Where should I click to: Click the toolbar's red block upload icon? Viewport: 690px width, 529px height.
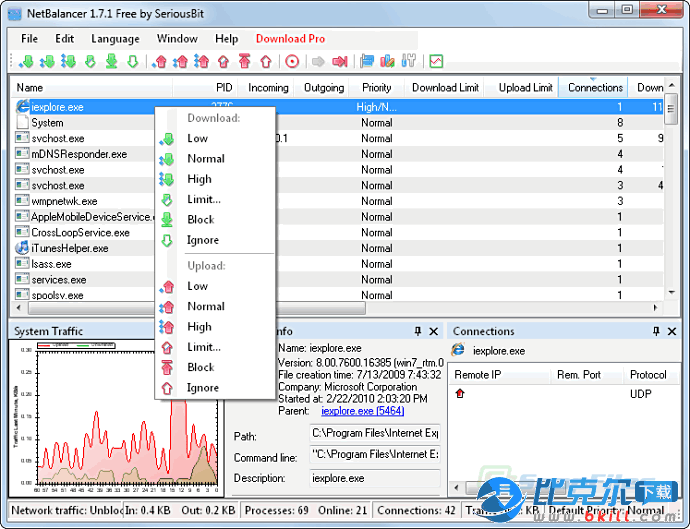pyautogui.click(x=244, y=62)
